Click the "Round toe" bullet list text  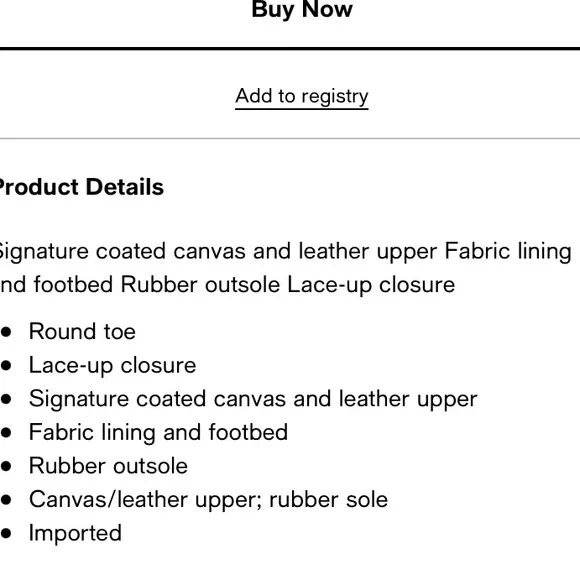(82, 331)
